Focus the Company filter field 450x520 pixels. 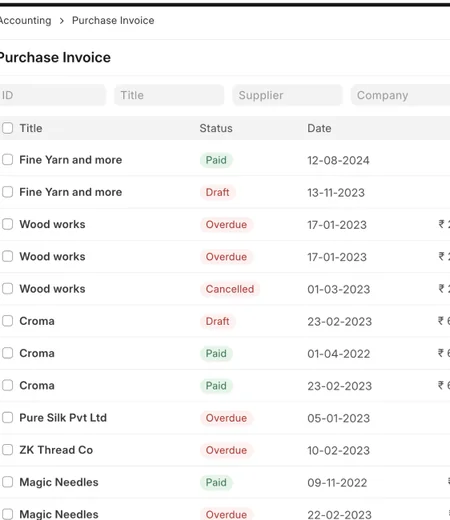point(400,95)
